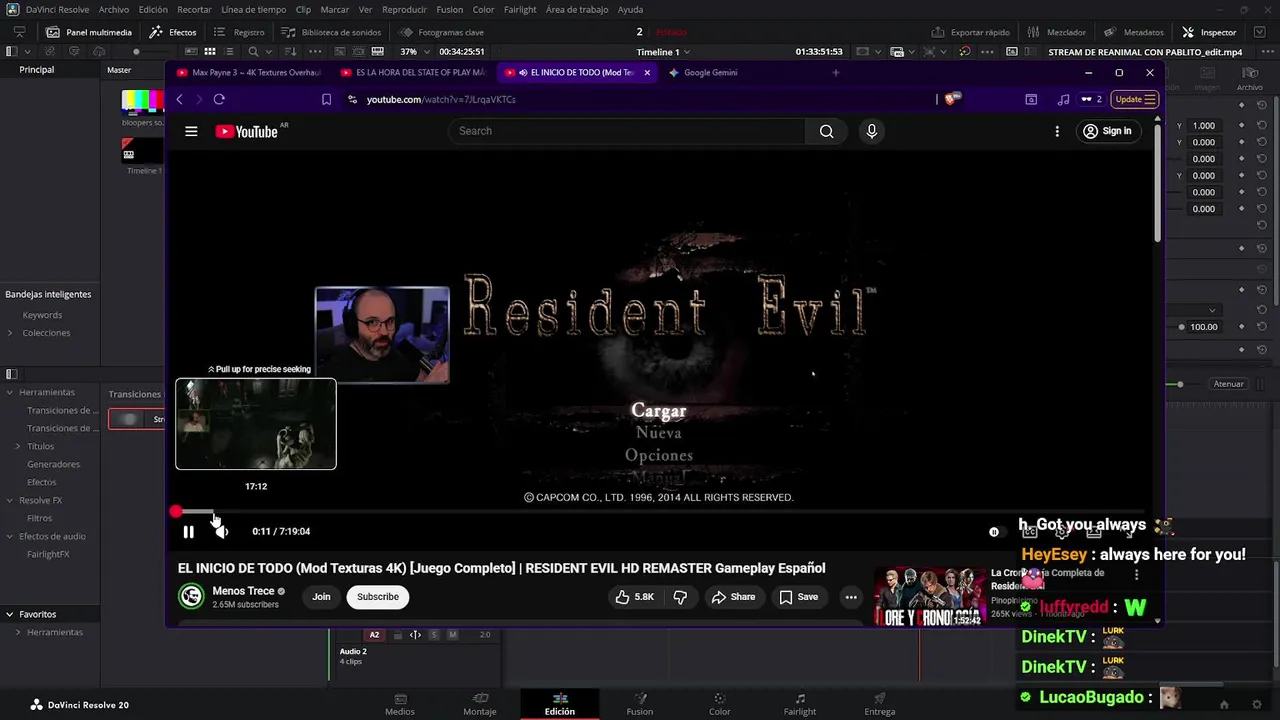Open the Fusion menu in menu bar

450,9
